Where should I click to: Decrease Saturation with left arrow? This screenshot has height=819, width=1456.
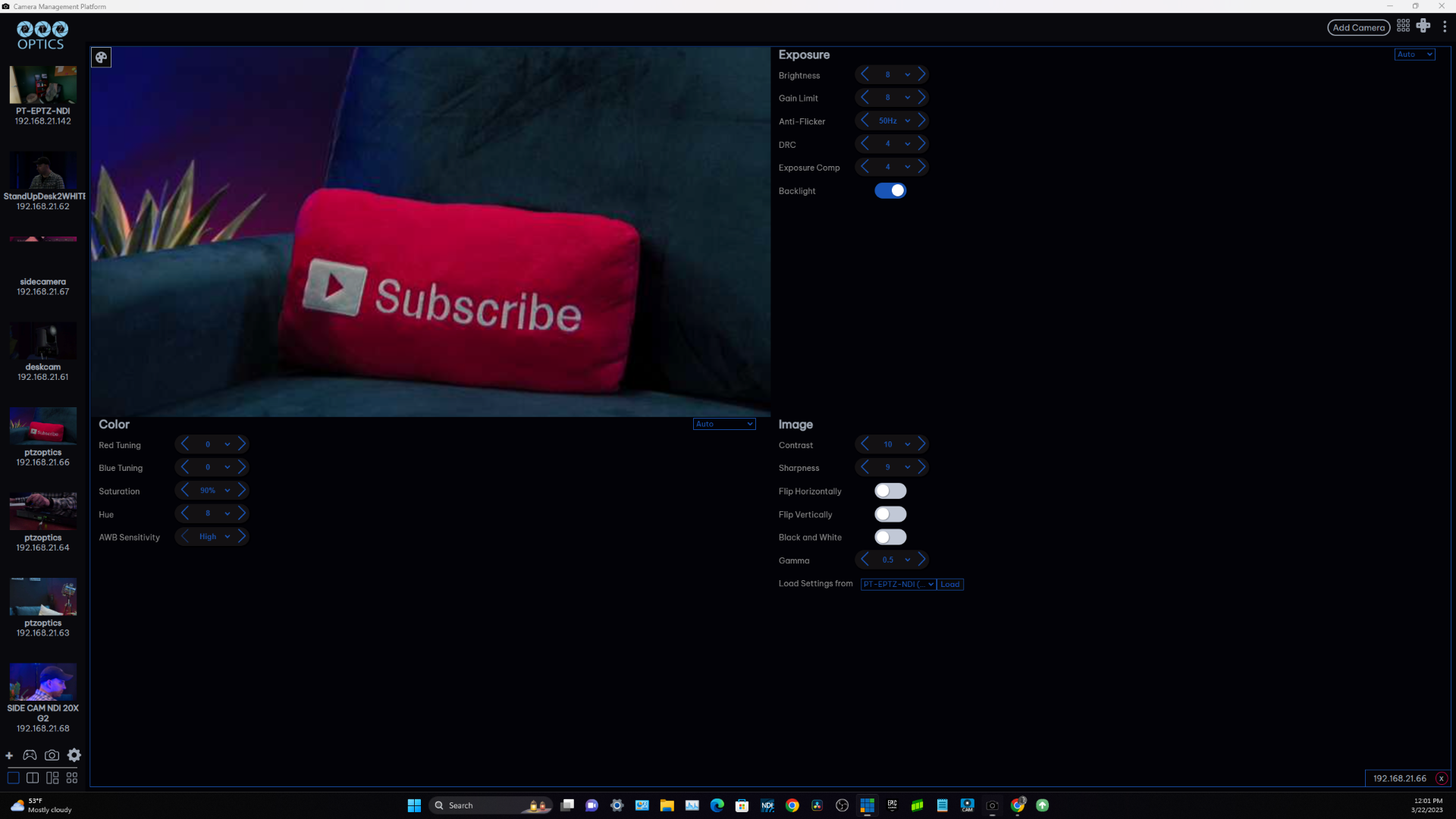[x=184, y=491]
